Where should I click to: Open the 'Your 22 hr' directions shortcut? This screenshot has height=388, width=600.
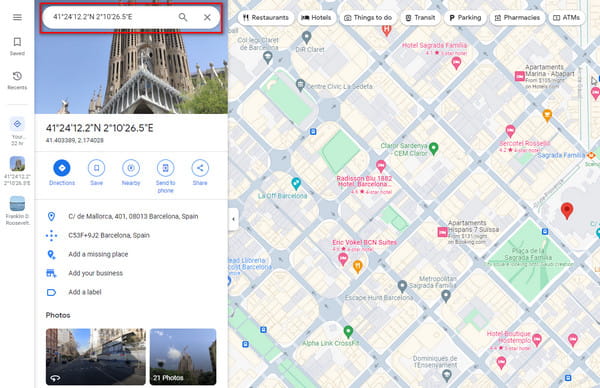[17, 131]
